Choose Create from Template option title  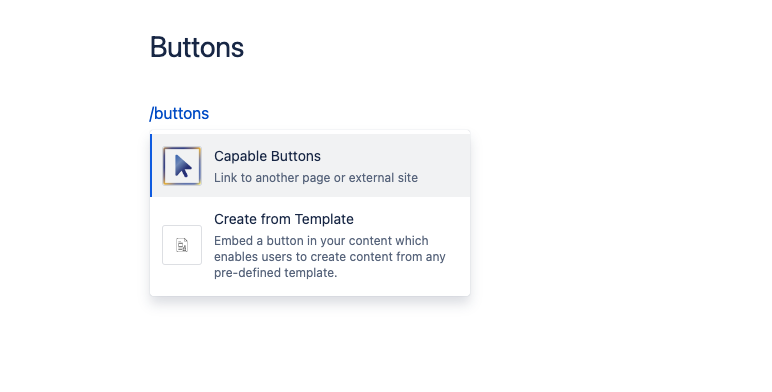284,219
